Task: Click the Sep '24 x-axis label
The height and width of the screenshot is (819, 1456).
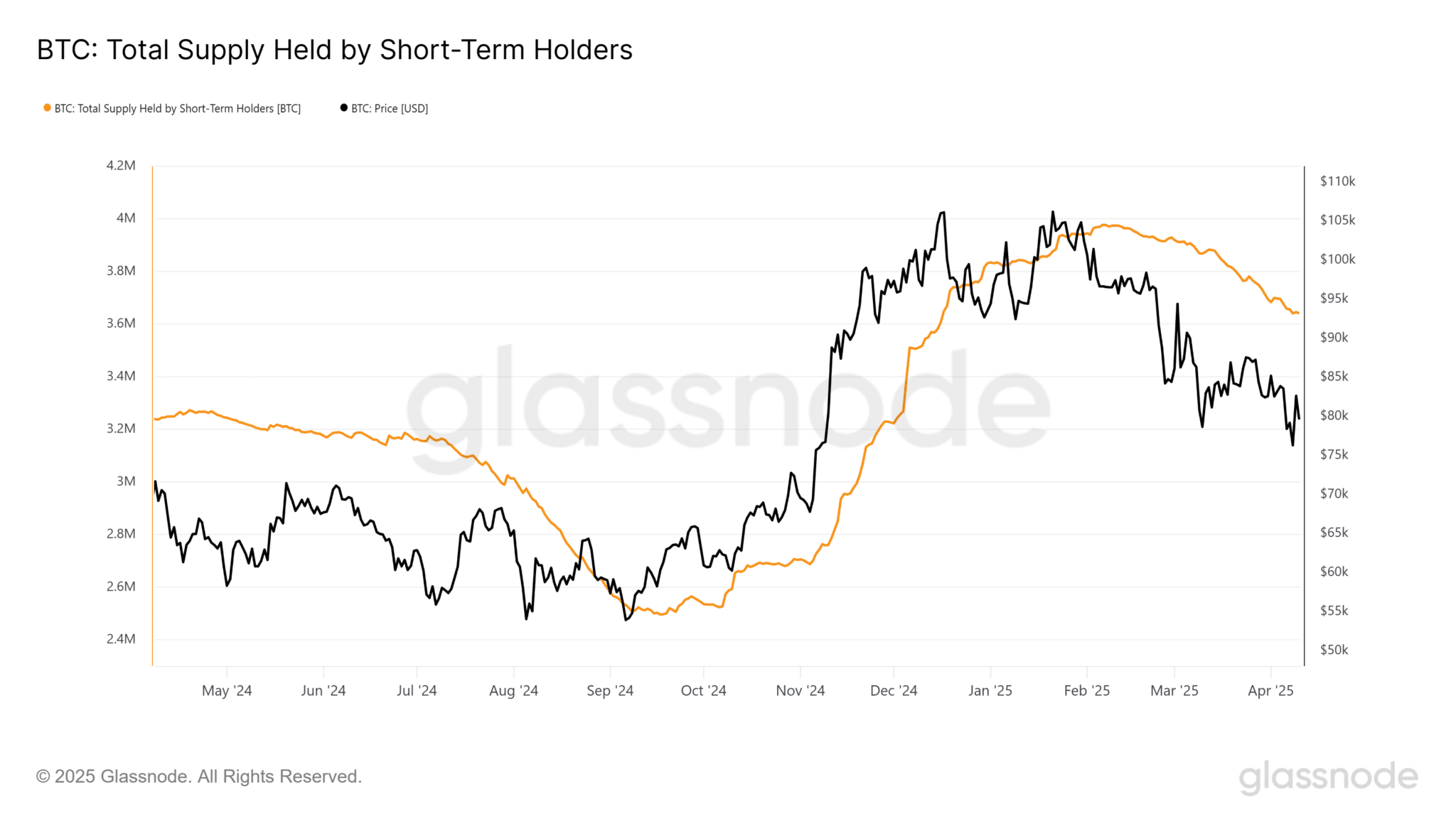Action: pyautogui.click(x=609, y=690)
